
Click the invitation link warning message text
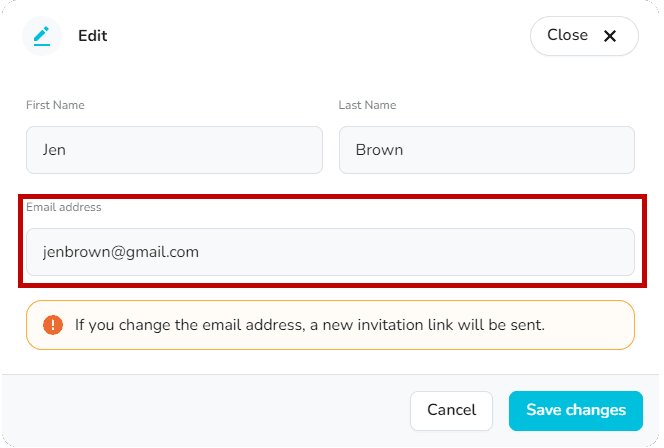(309, 325)
